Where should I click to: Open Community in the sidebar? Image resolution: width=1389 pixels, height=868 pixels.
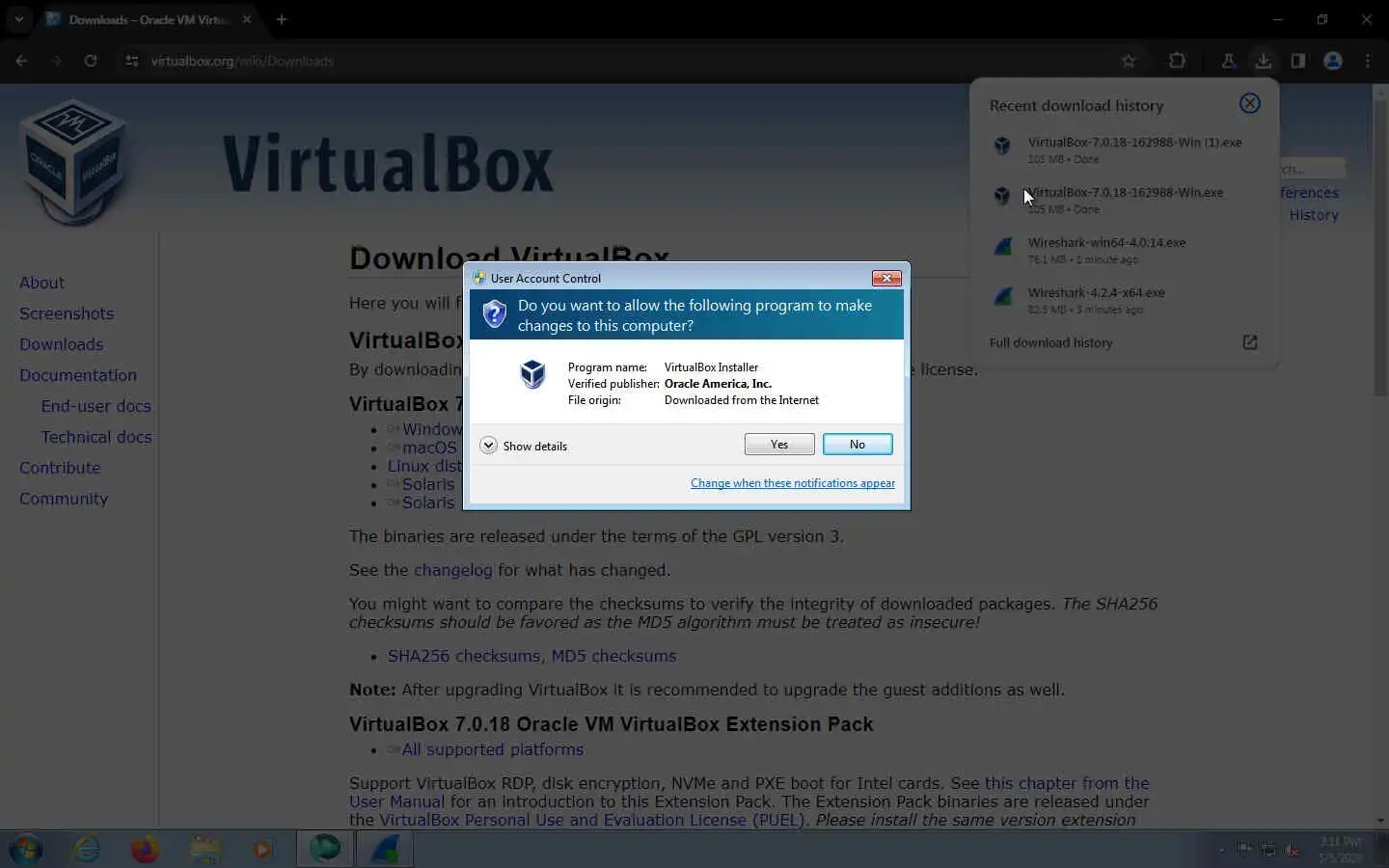[x=64, y=499]
